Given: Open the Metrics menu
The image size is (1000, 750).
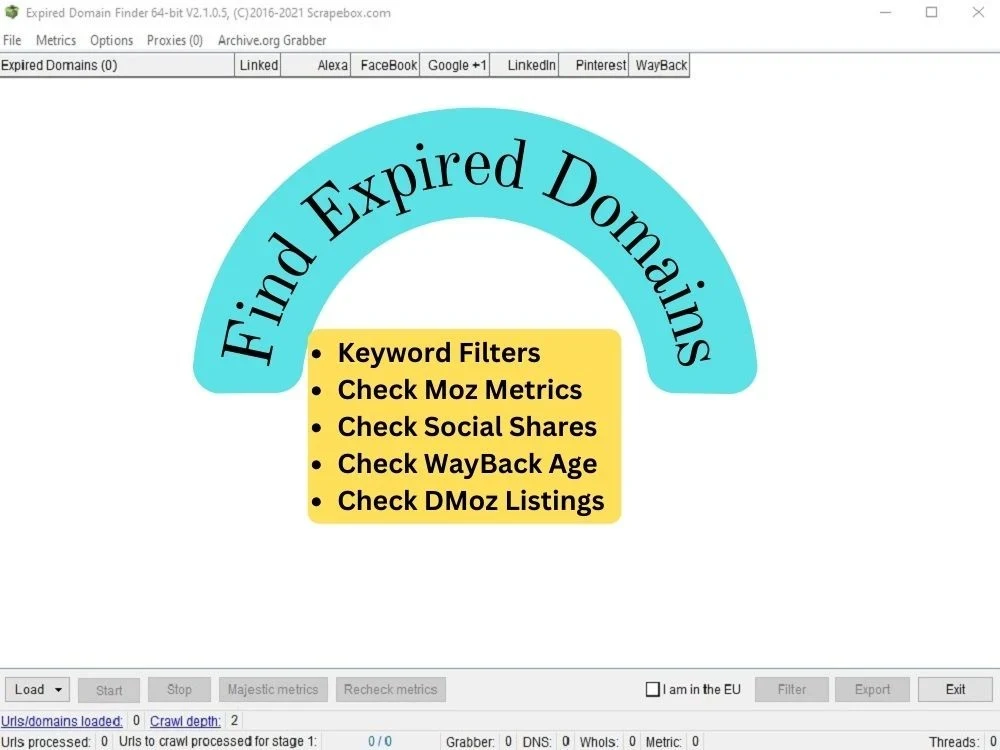Looking at the screenshot, I should 55,40.
